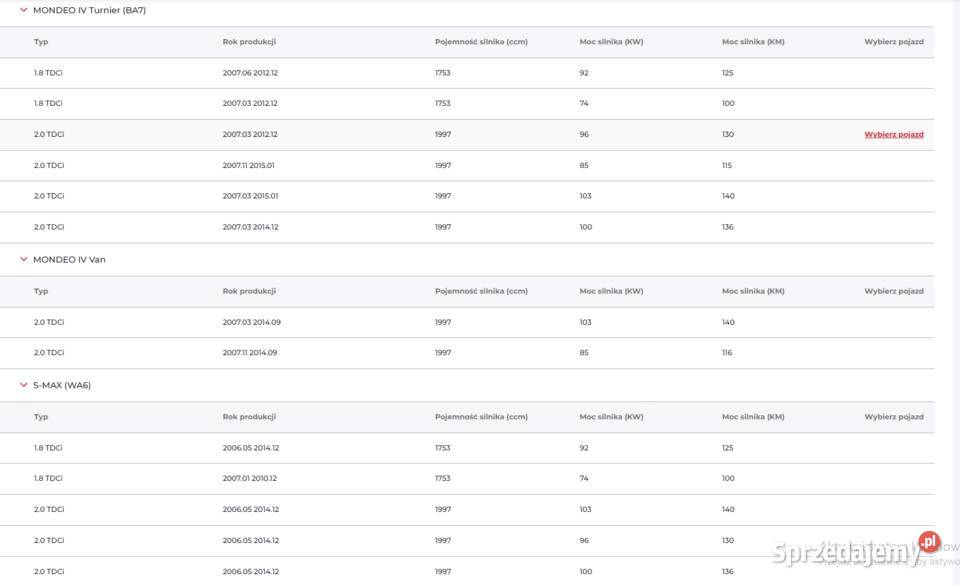
Task: Click 'Rok produkcji' header in S-MAX table
Action: coord(249,417)
